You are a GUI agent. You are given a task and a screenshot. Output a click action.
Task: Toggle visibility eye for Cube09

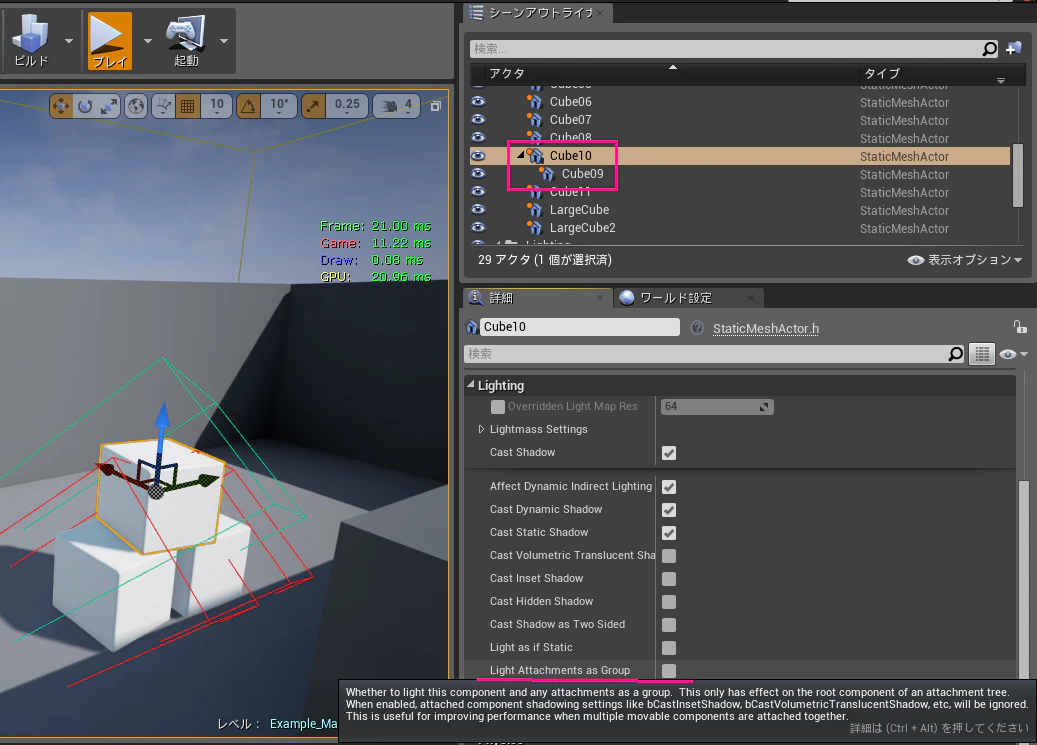(x=477, y=173)
